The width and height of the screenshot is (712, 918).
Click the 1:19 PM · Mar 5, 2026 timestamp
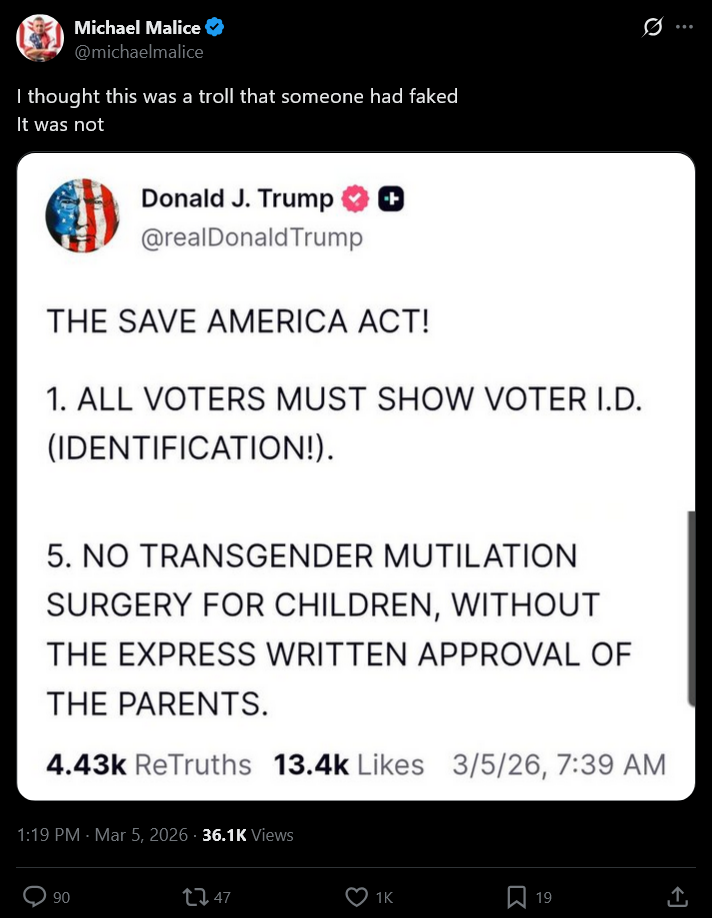coord(102,834)
